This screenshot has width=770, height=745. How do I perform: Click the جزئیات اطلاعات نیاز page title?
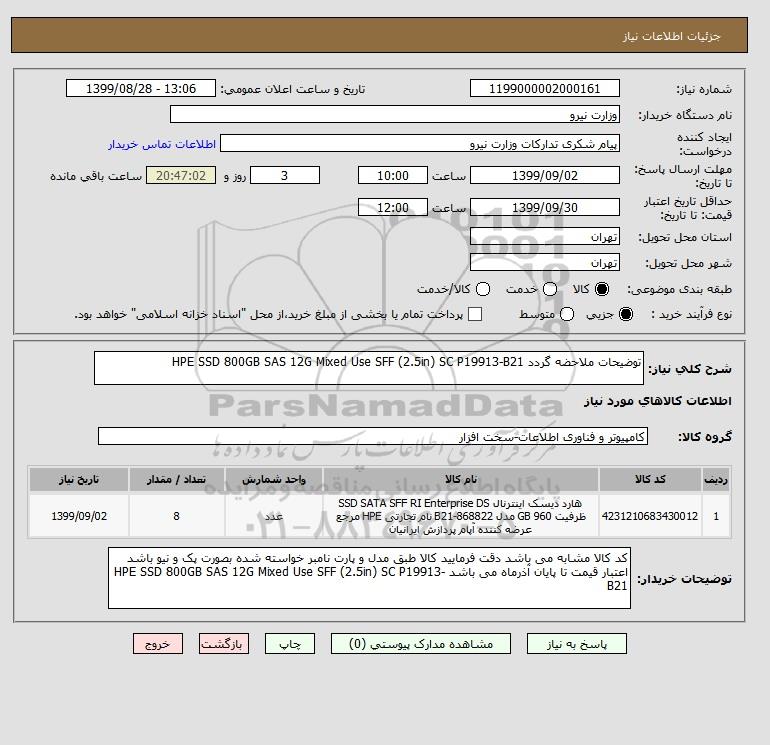[671, 36]
